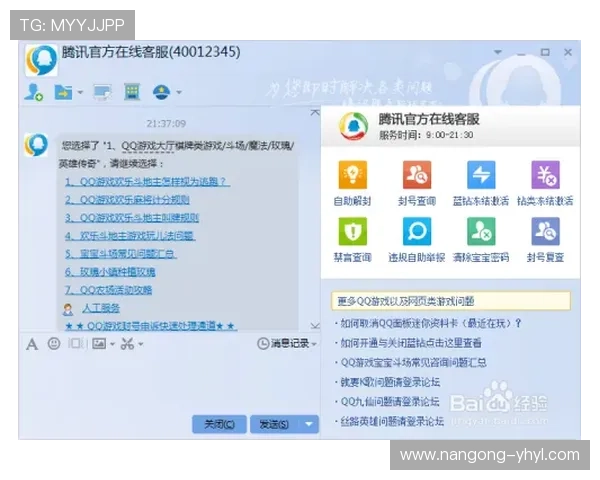Expand arrow beside send picture icon

tap(112, 344)
